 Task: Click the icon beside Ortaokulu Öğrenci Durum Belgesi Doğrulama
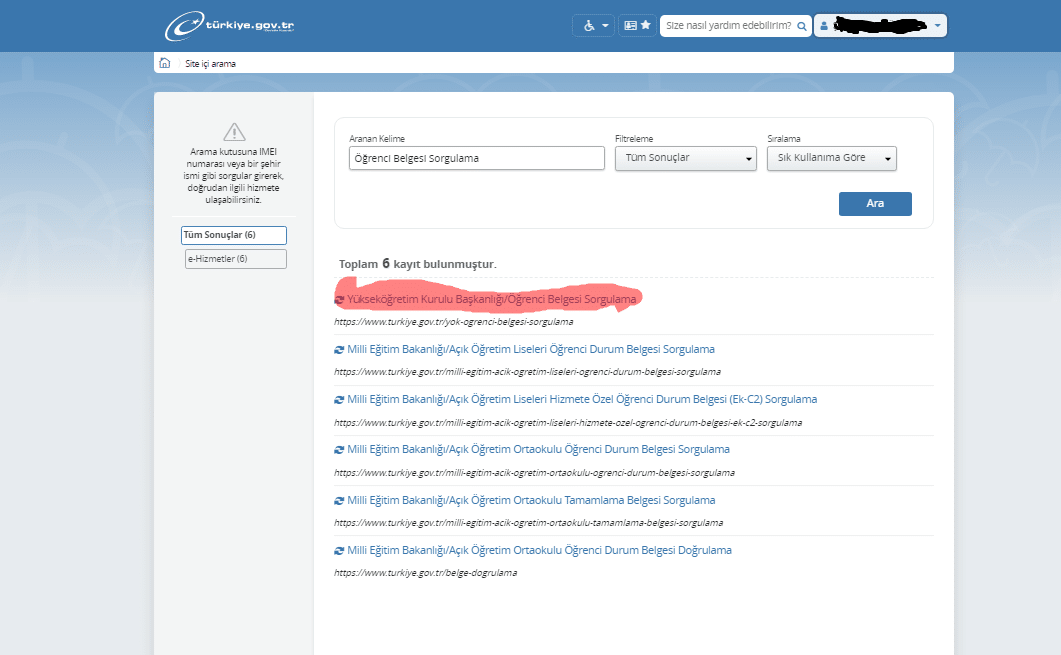[x=339, y=551]
